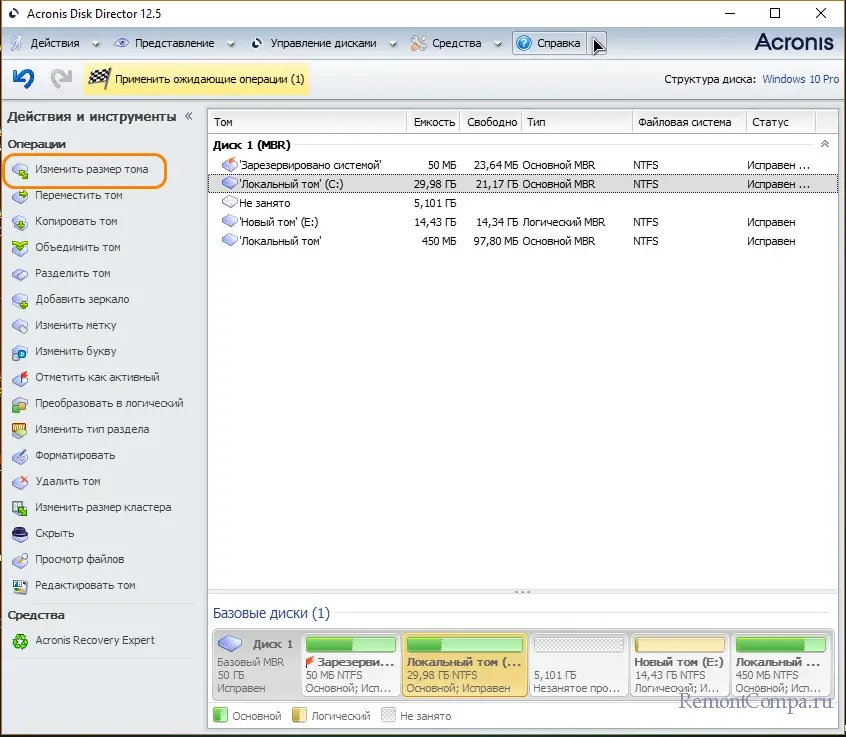Click the Merge volume icon (Объединить том)
The height and width of the screenshot is (737, 846).
point(20,248)
